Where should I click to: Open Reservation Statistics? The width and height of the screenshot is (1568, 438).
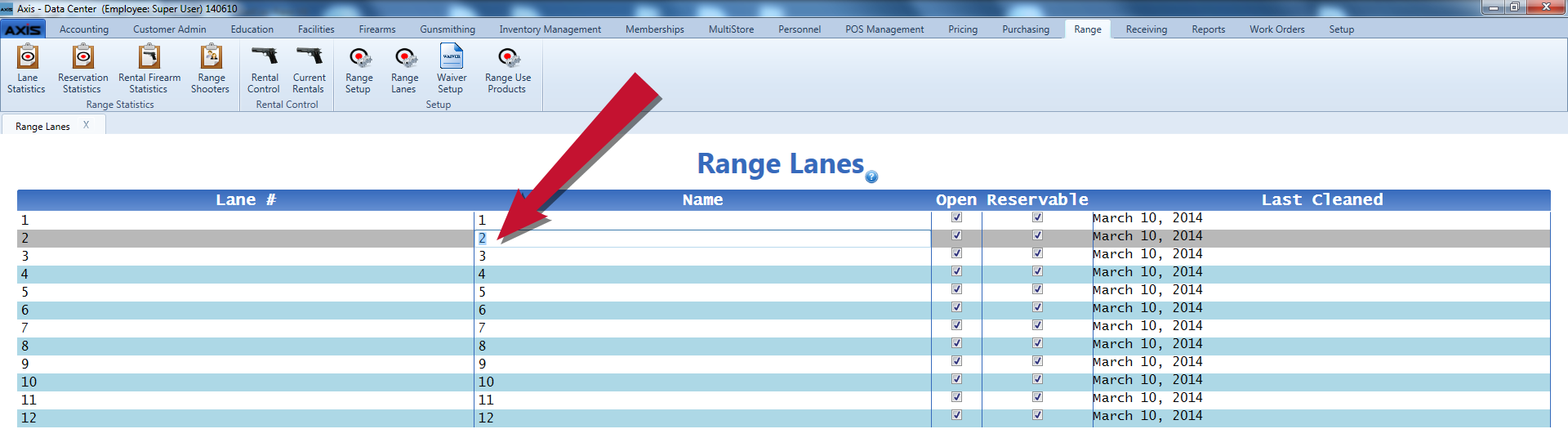pos(82,69)
